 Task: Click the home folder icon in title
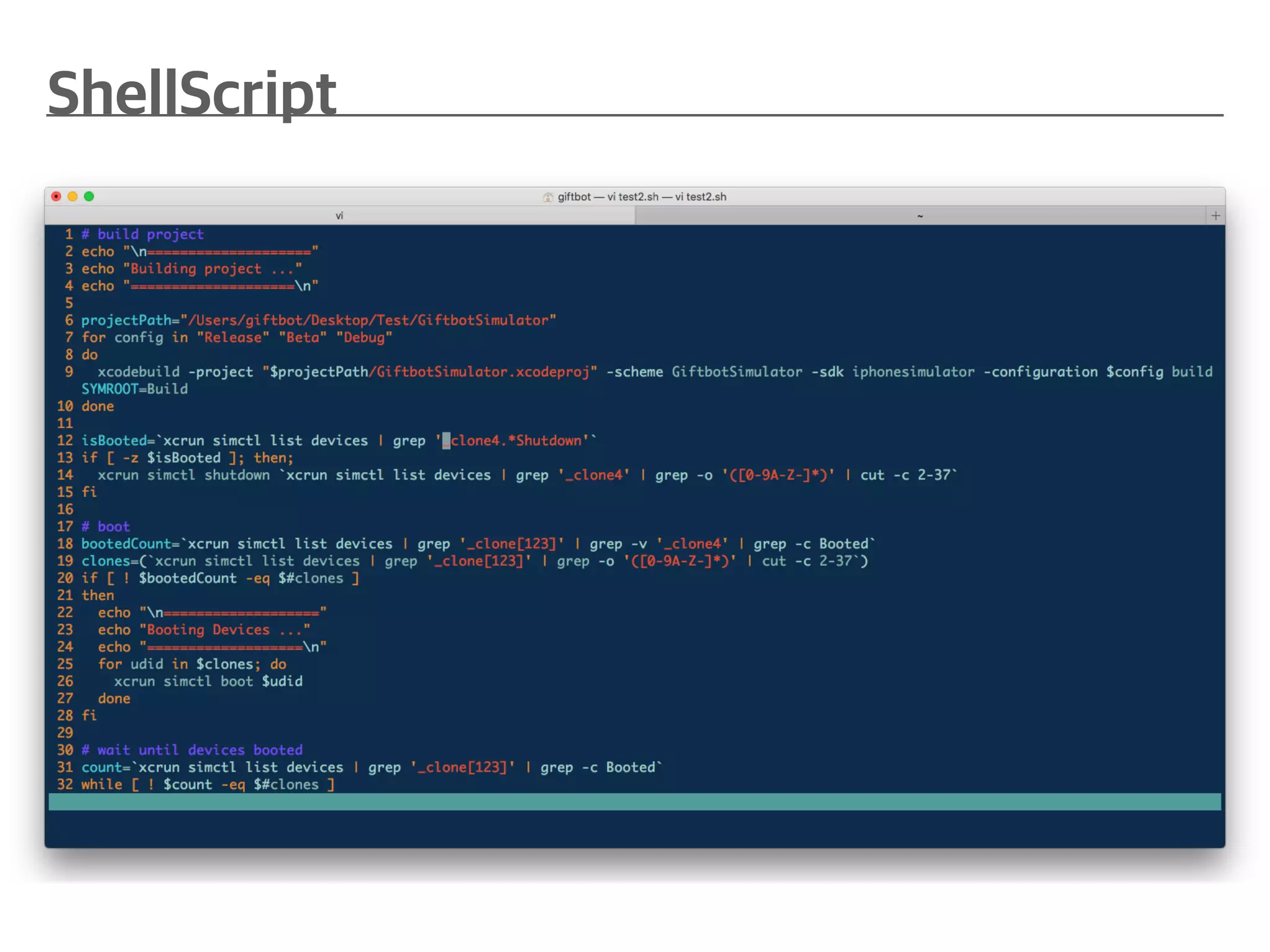(548, 197)
